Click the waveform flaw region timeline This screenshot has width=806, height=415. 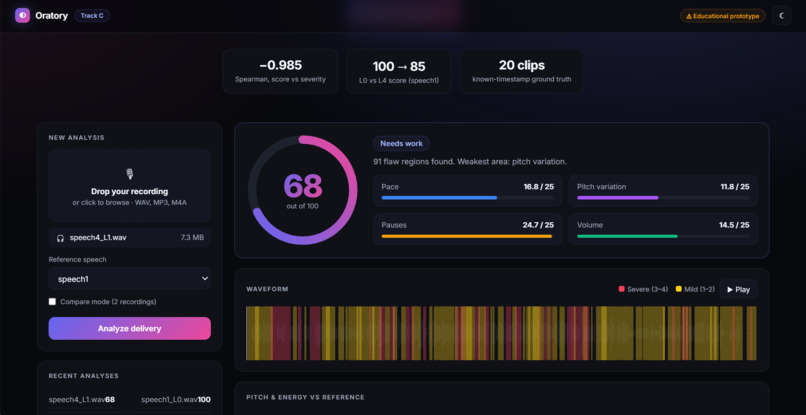(501, 333)
